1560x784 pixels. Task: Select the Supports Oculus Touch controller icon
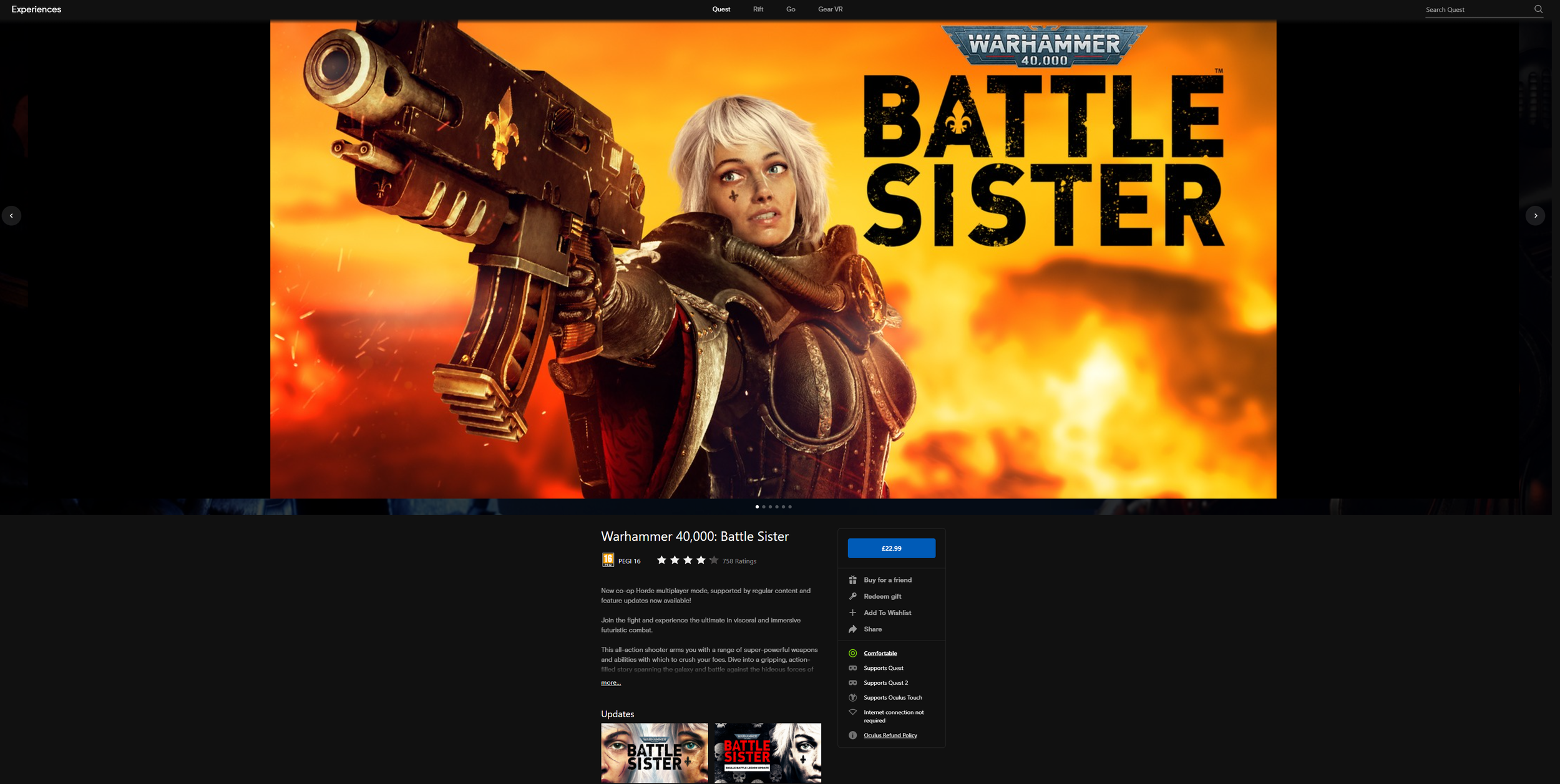point(852,697)
